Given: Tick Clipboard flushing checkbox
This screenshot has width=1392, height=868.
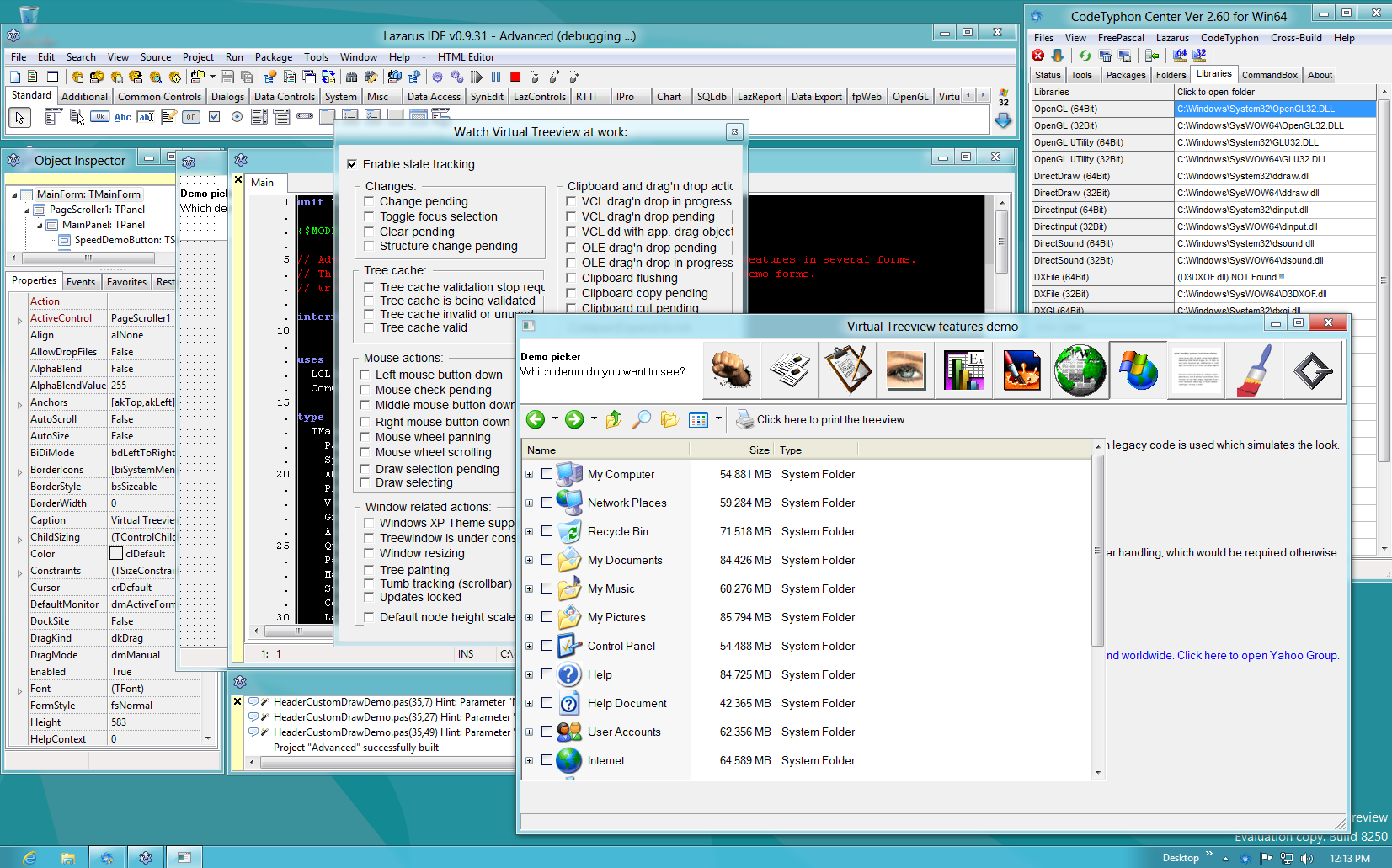Looking at the screenshot, I should 571,278.
